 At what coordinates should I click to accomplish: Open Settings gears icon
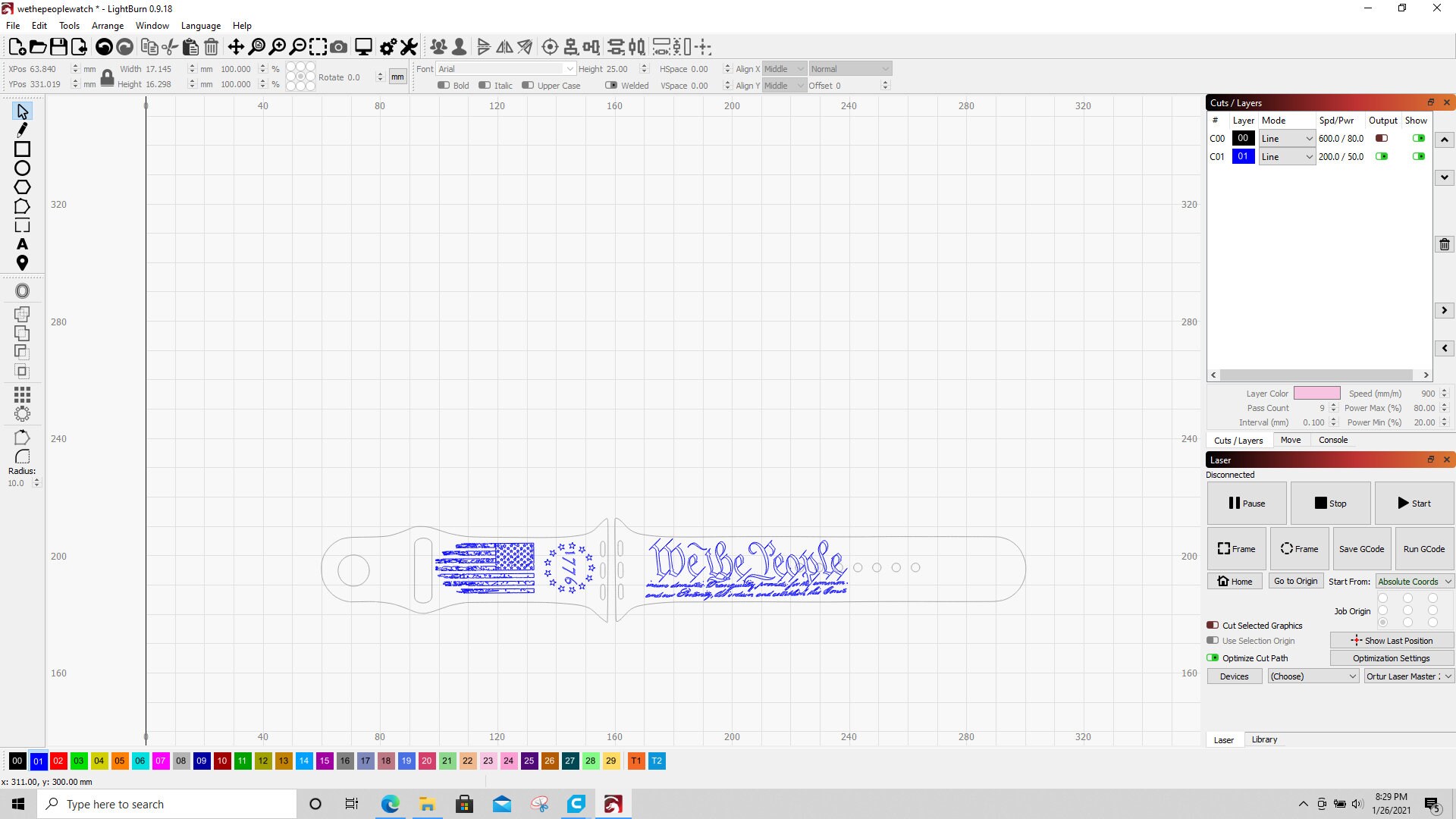click(388, 47)
